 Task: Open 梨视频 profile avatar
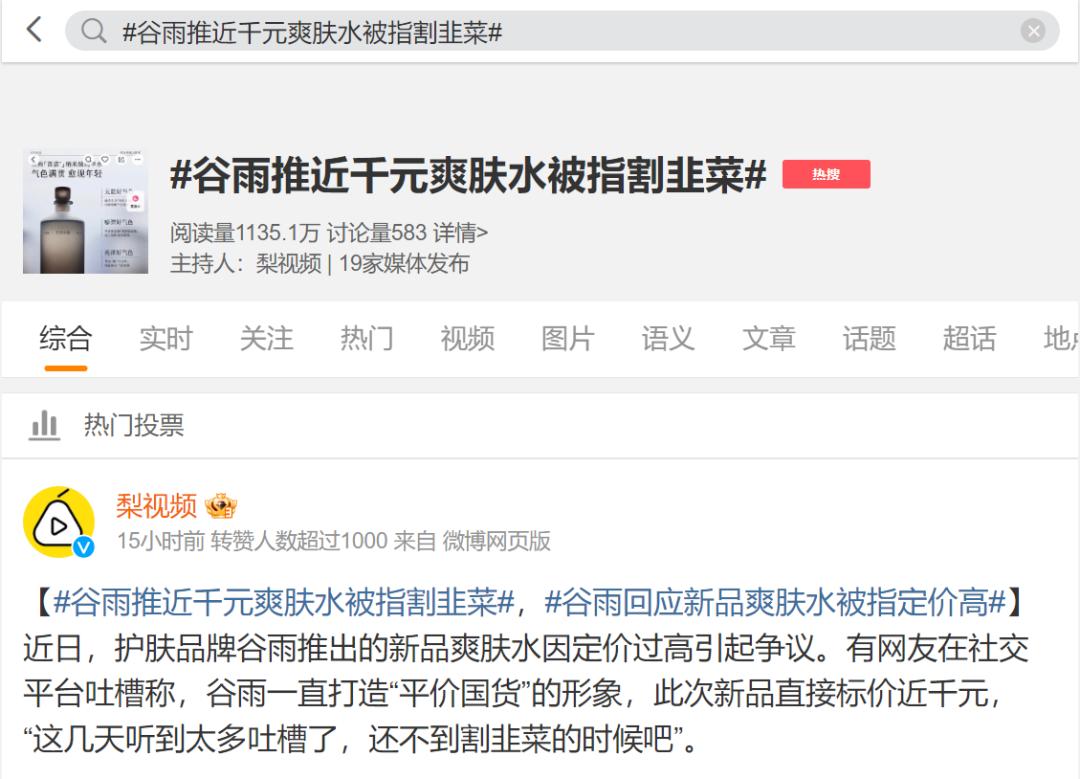(59, 522)
